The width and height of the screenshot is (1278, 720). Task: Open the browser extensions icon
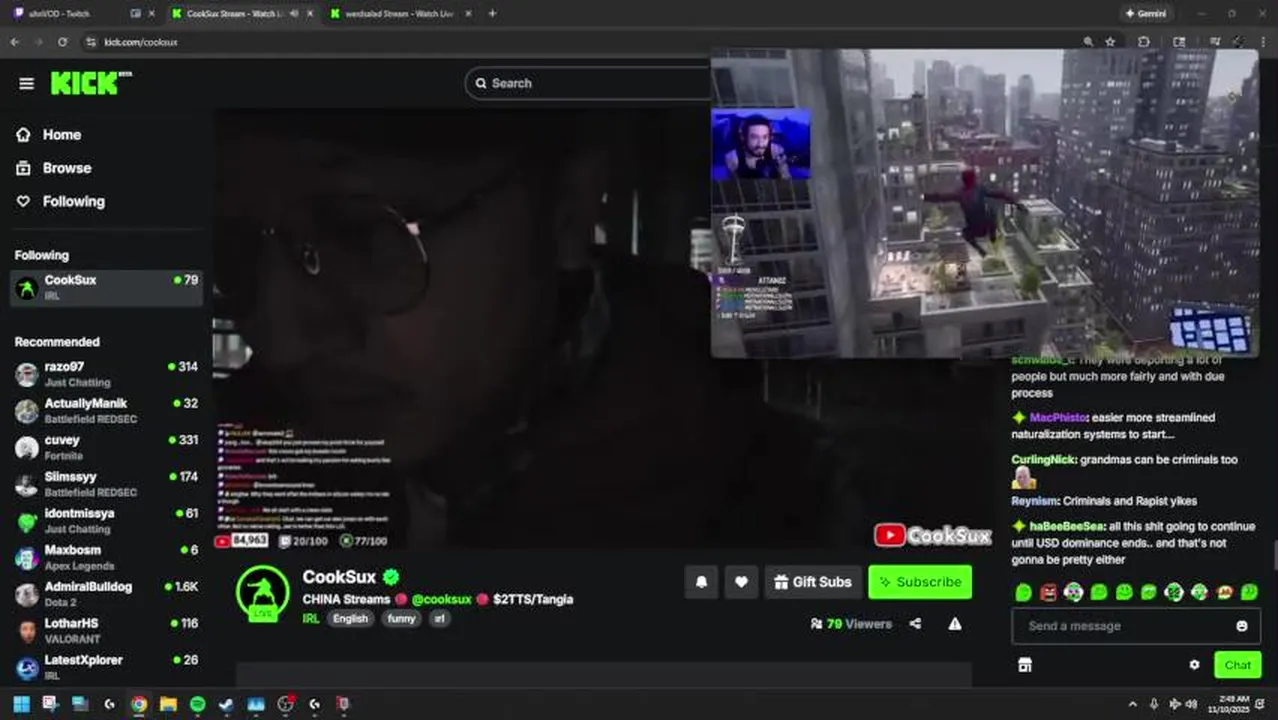point(1144,42)
